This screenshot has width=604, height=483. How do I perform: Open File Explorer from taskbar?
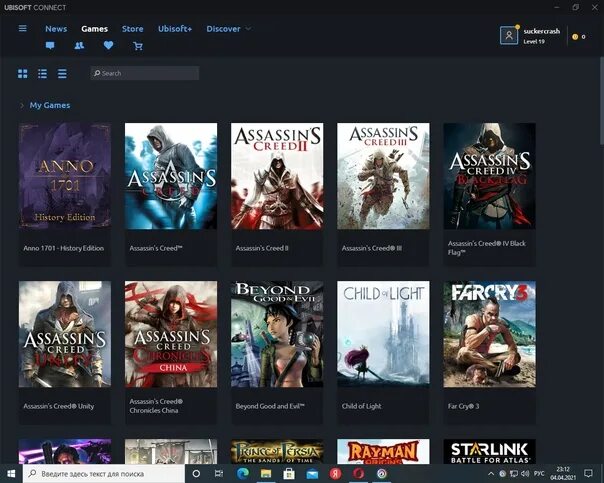pos(266,474)
